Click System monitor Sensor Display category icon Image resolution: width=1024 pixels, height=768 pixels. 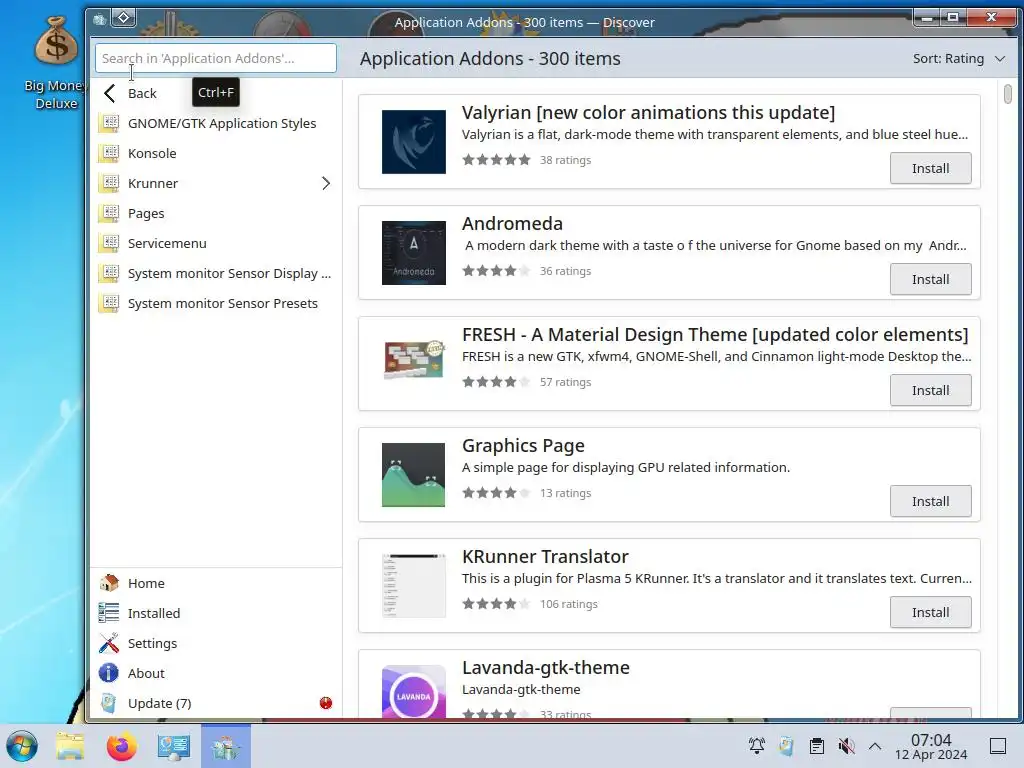coord(109,273)
